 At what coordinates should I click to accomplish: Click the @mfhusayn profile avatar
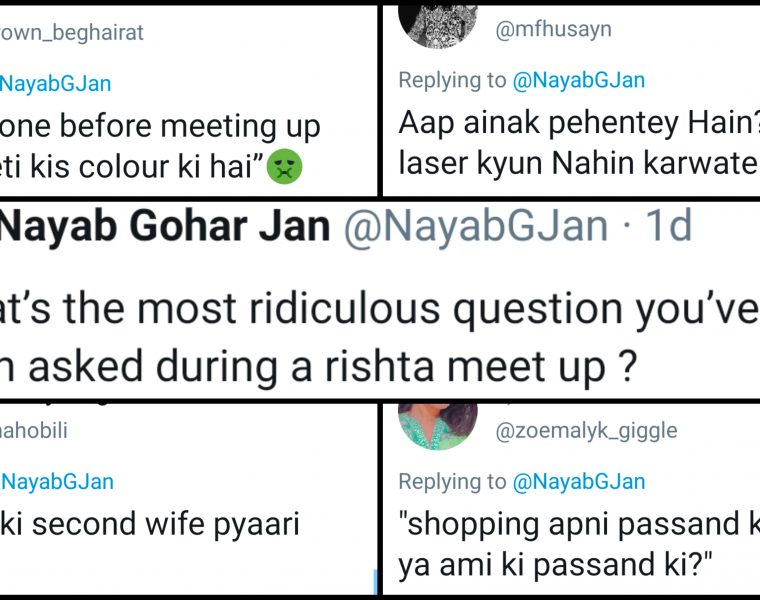[435, 22]
